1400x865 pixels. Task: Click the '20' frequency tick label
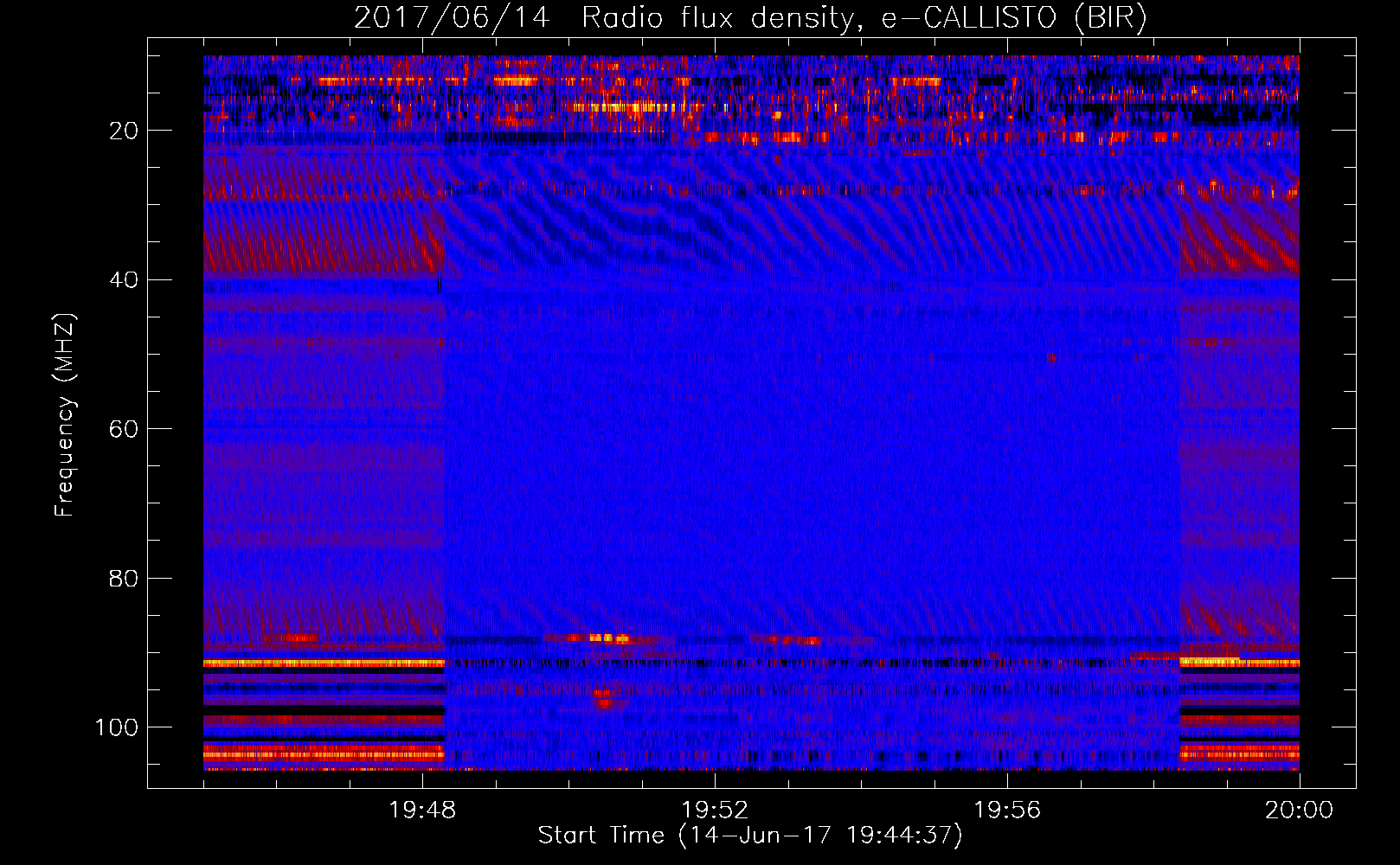(124, 131)
